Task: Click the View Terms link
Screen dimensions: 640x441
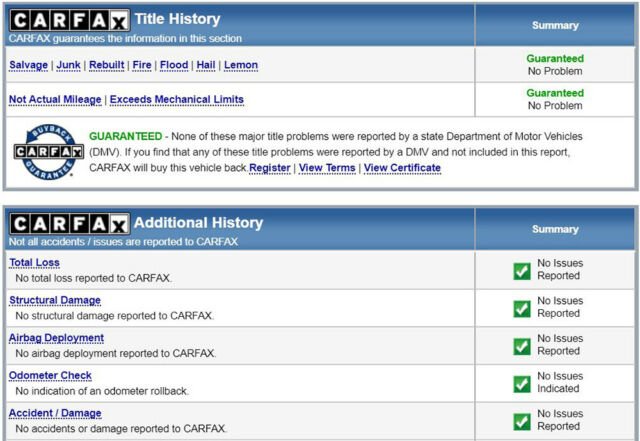Action: [x=327, y=168]
